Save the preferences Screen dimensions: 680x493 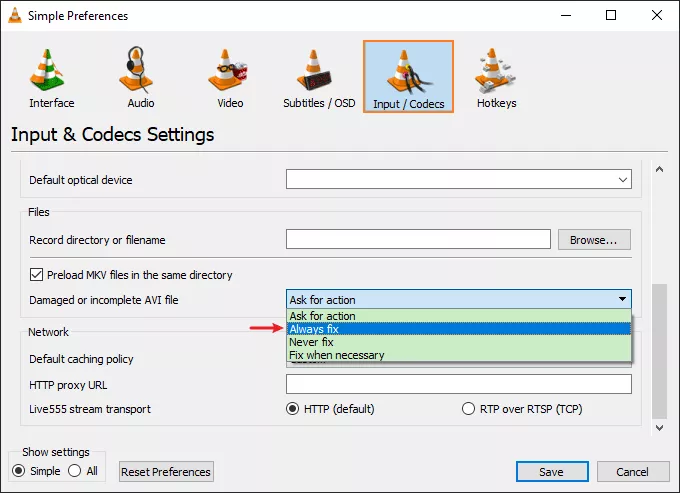pyautogui.click(x=552, y=471)
